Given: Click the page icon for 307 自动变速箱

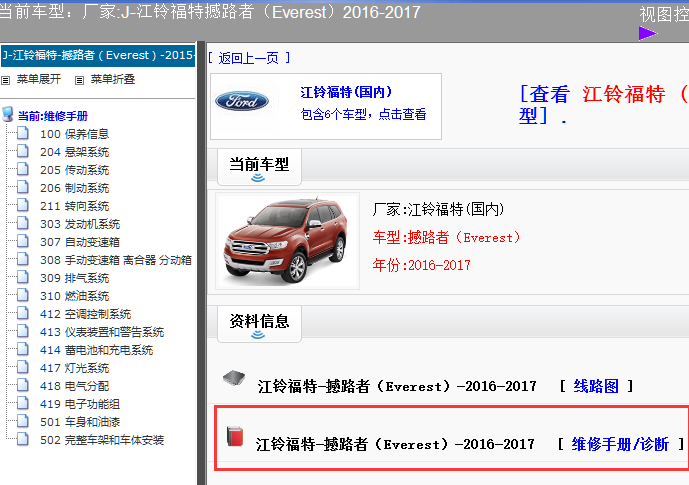Looking at the screenshot, I should 23,241.
